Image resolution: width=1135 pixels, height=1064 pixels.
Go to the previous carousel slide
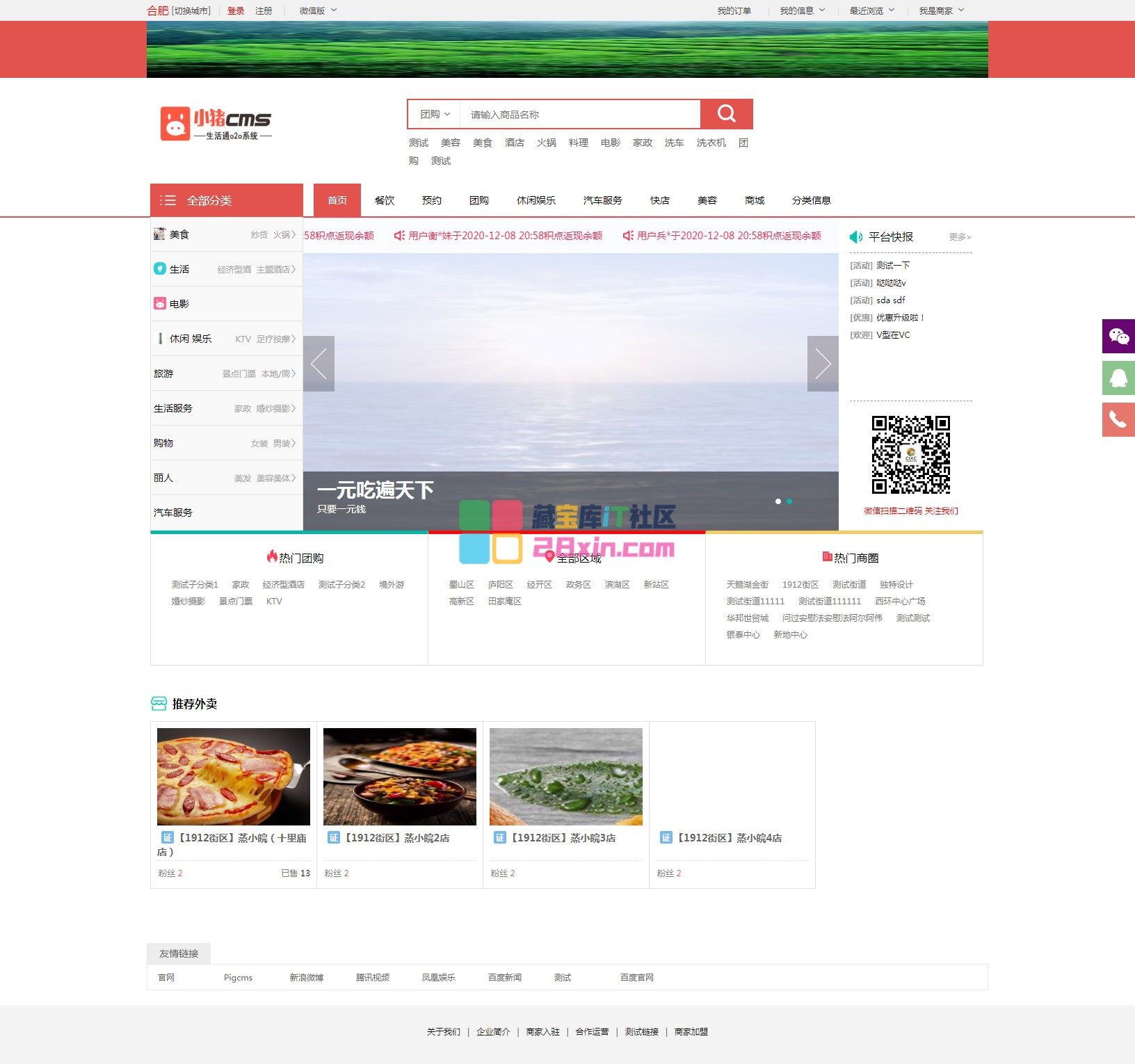coord(319,364)
